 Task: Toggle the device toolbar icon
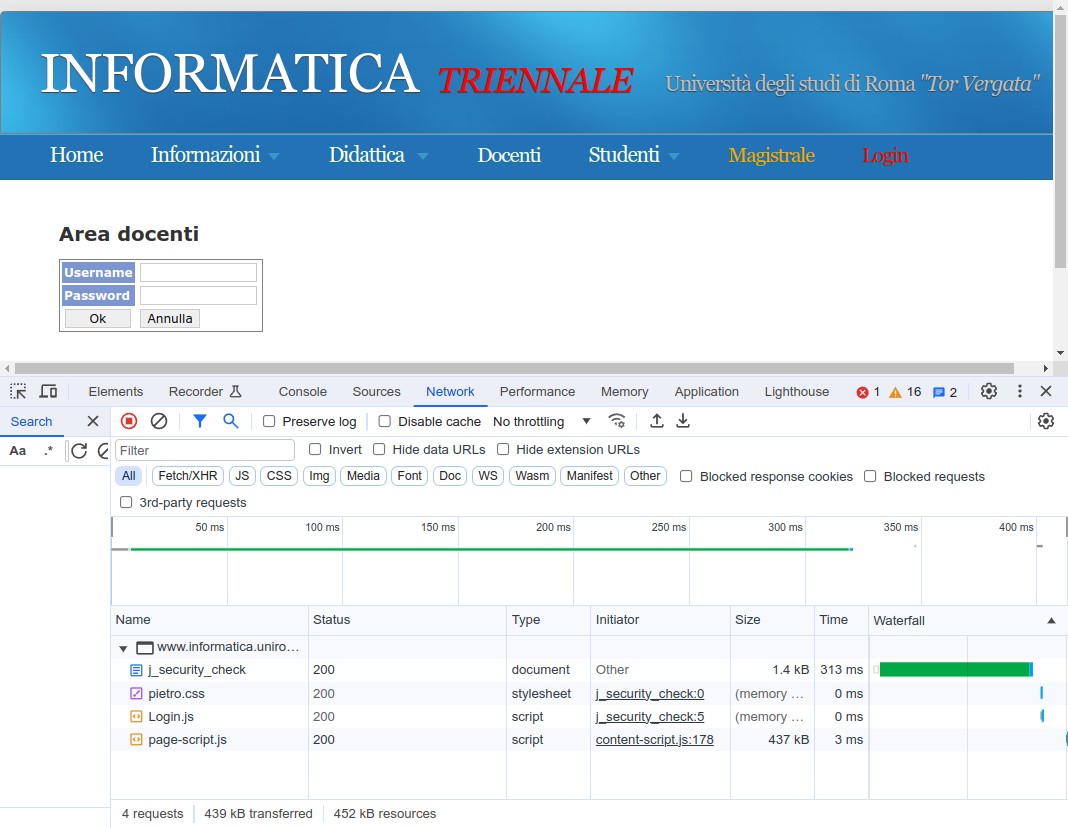48,392
